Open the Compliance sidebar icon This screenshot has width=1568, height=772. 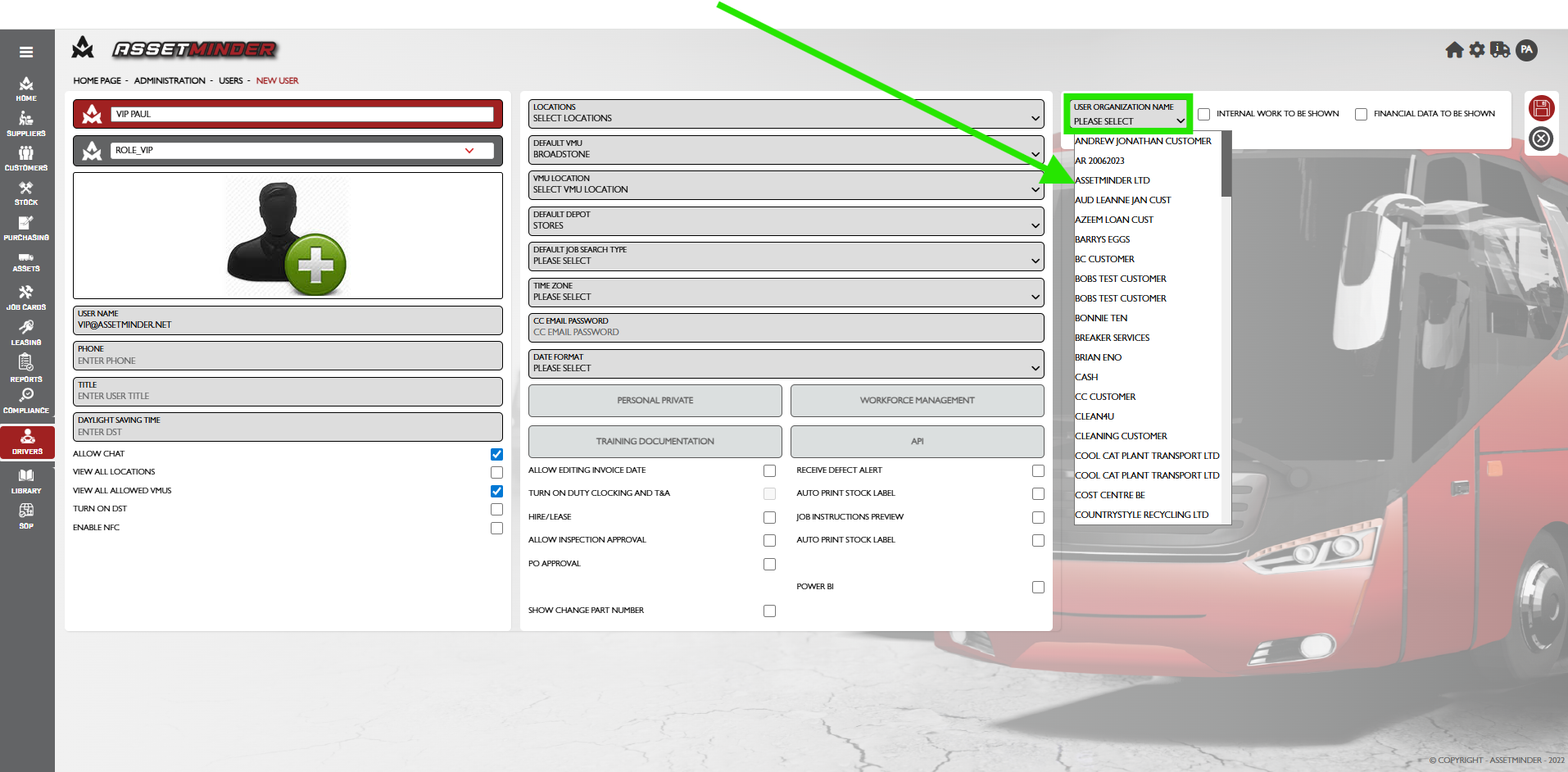pyautogui.click(x=26, y=400)
